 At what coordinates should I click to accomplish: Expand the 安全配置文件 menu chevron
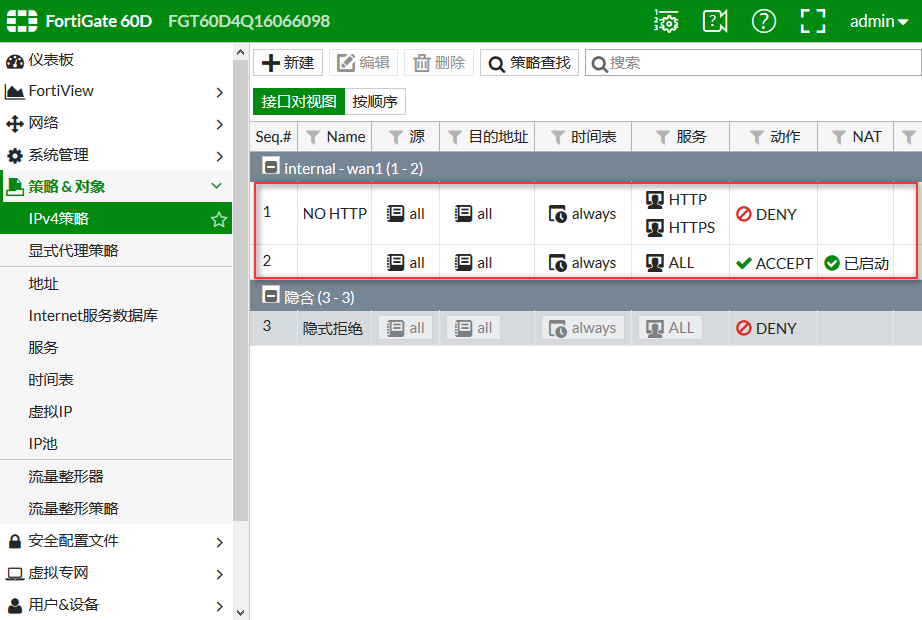coord(219,542)
